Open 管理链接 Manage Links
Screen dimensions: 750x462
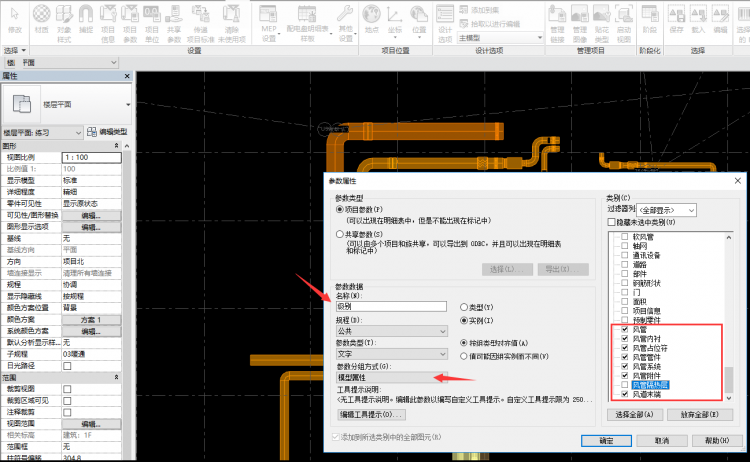click(x=557, y=23)
